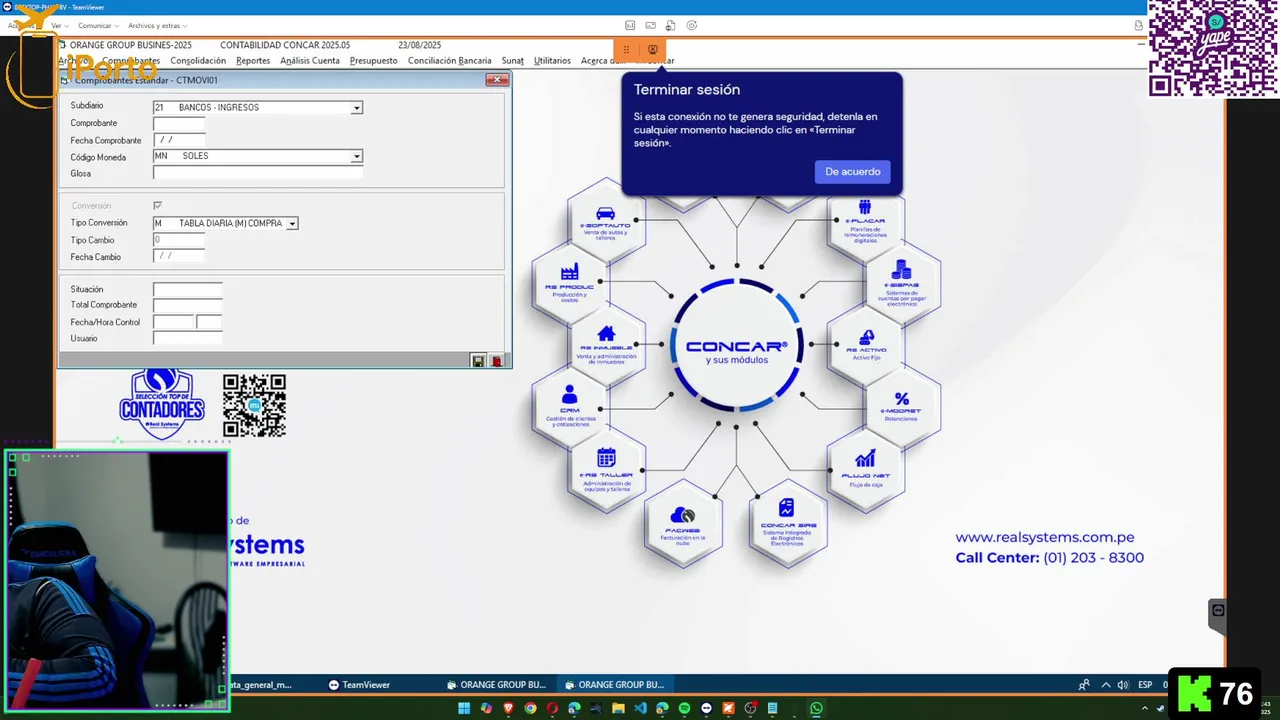The image size is (1280, 720).
Task: Click the third TeamViewer toolbar file icon
Action: coord(671,25)
